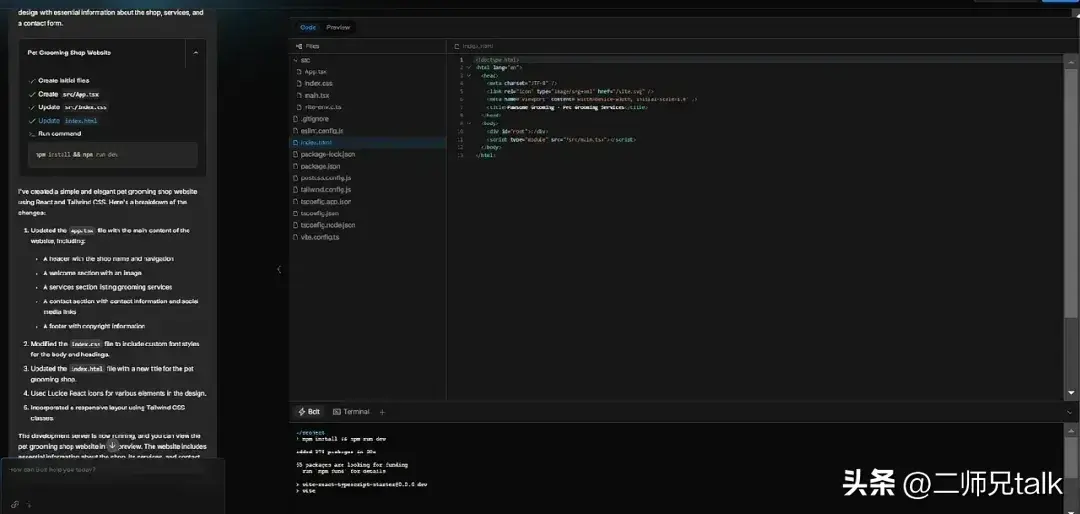Viewport: 1080px width, 514px height.
Task: Switch to the Preview tab
Action: click(x=338, y=28)
